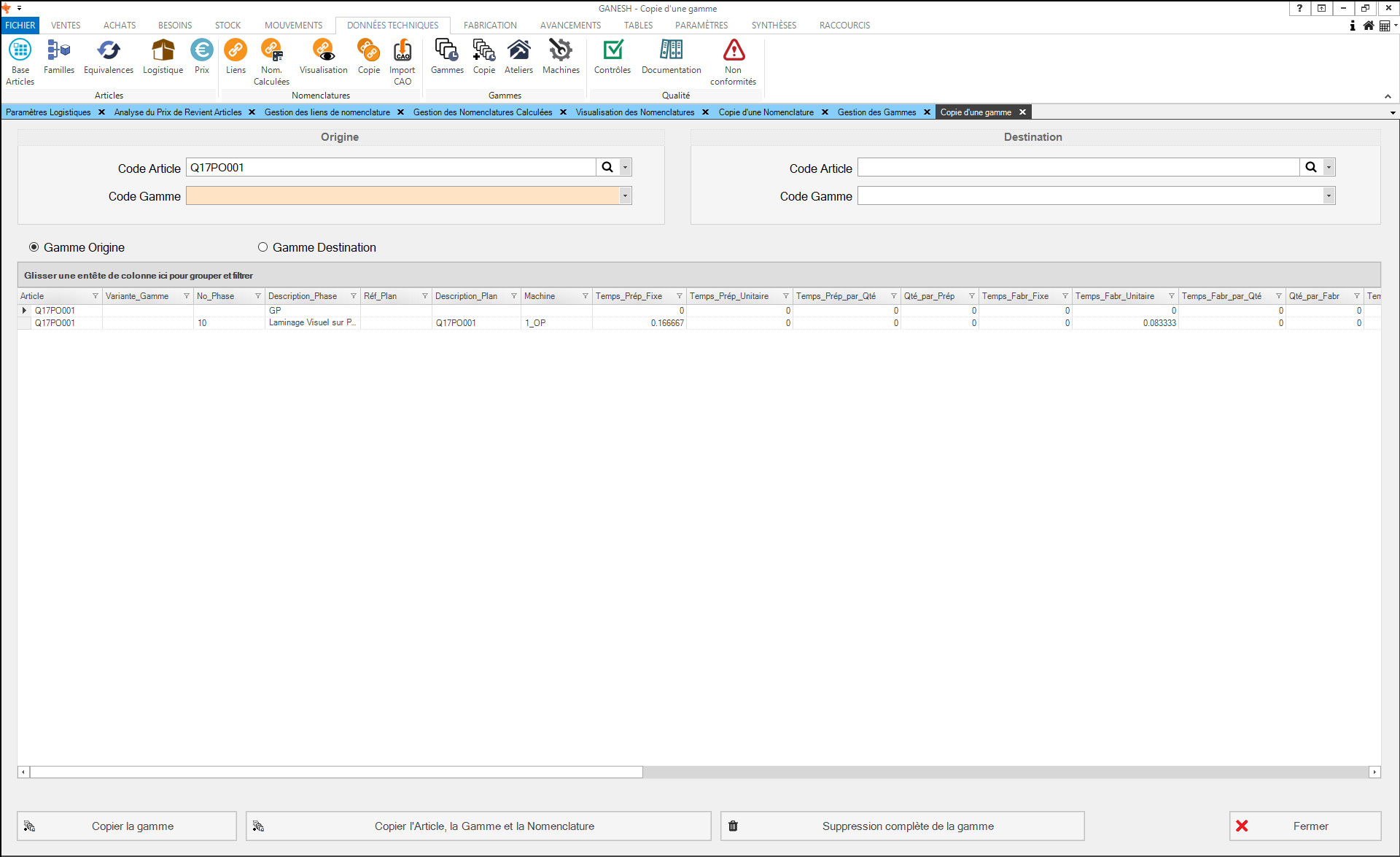Expand the origin Code Gamme dropdown
1400x857 pixels.
(x=625, y=195)
